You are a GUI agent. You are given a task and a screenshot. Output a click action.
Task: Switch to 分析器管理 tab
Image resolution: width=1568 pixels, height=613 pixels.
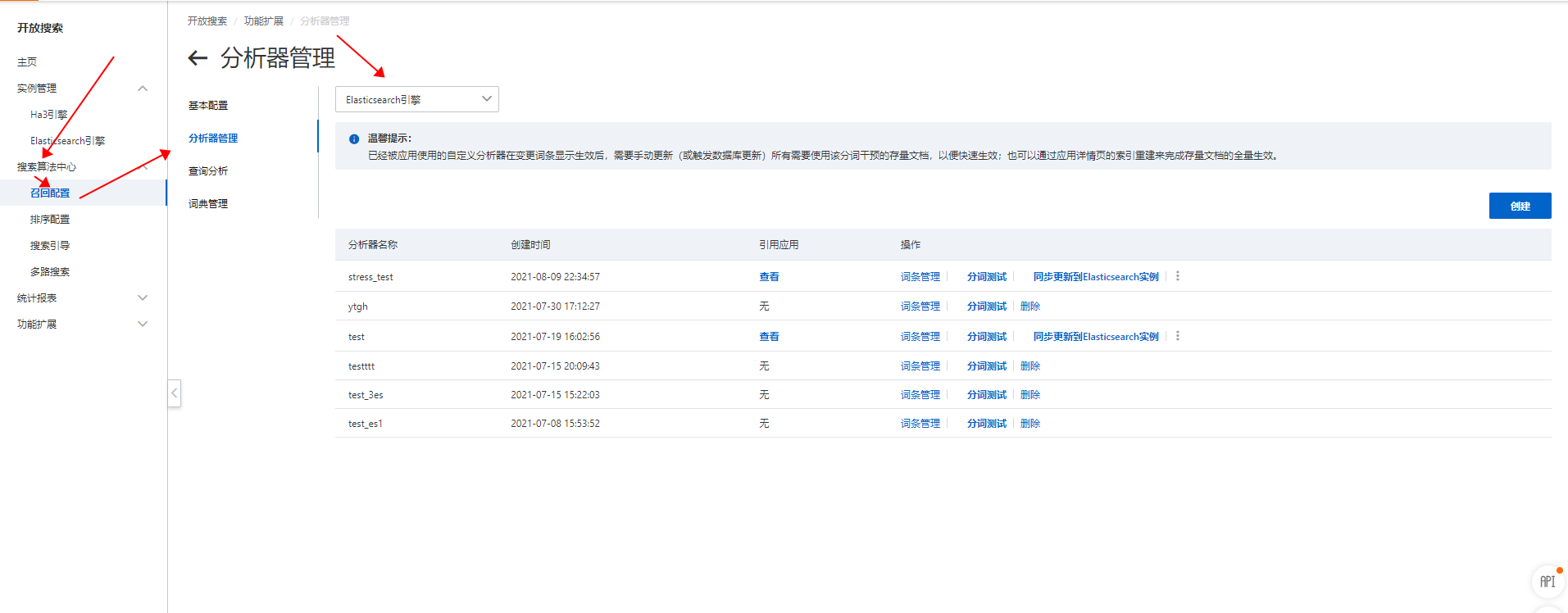213,138
